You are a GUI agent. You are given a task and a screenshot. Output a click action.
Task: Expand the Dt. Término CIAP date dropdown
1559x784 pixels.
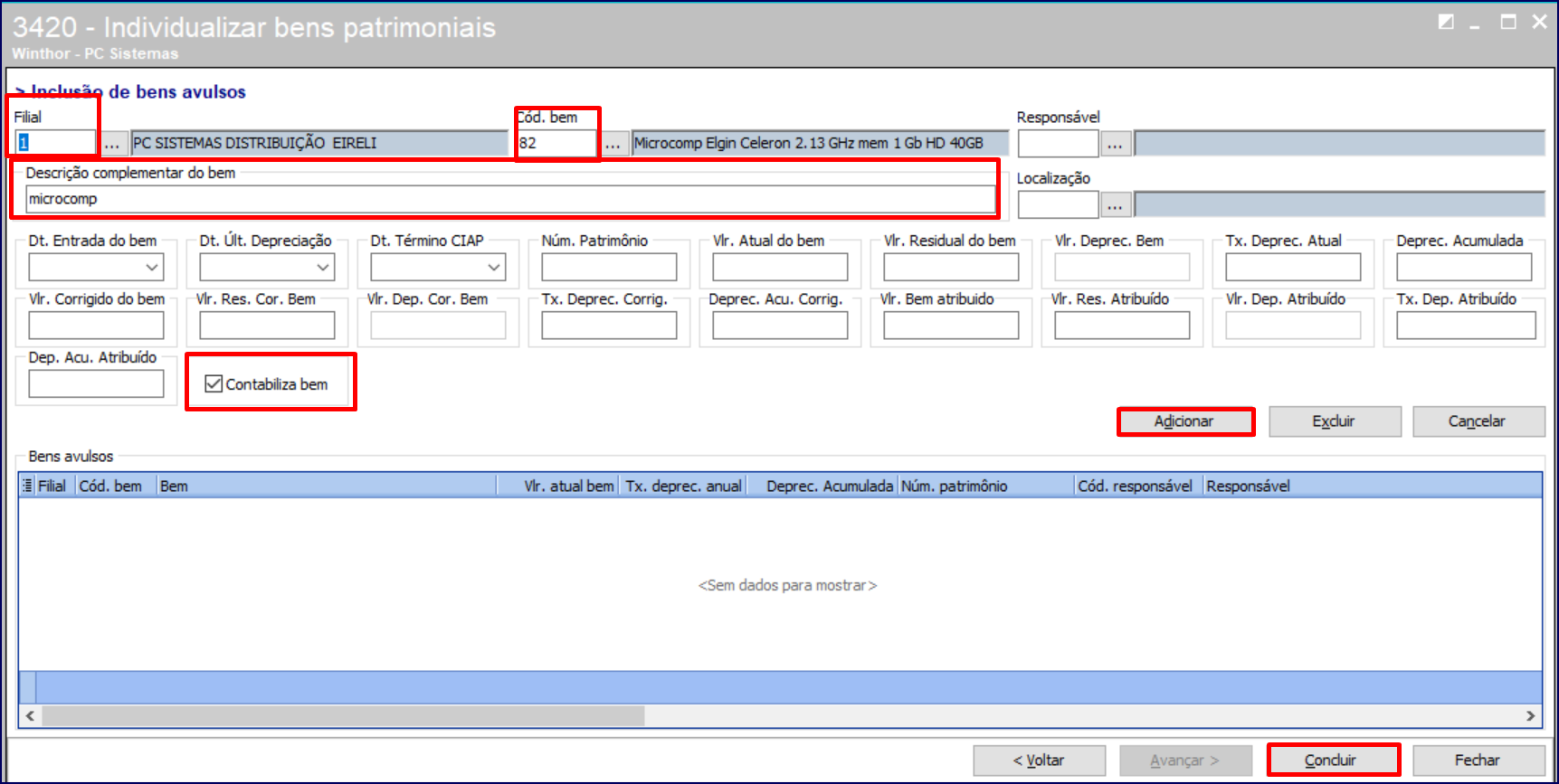point(494,268)
